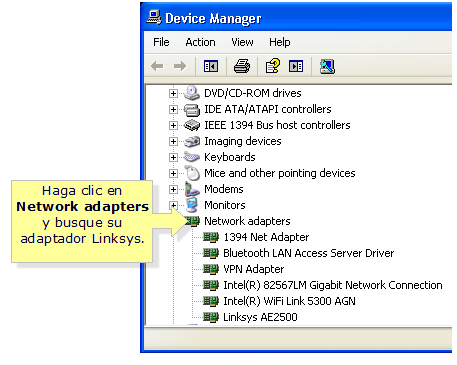Select VPN Adapter entry text

[x=254, y=269]
